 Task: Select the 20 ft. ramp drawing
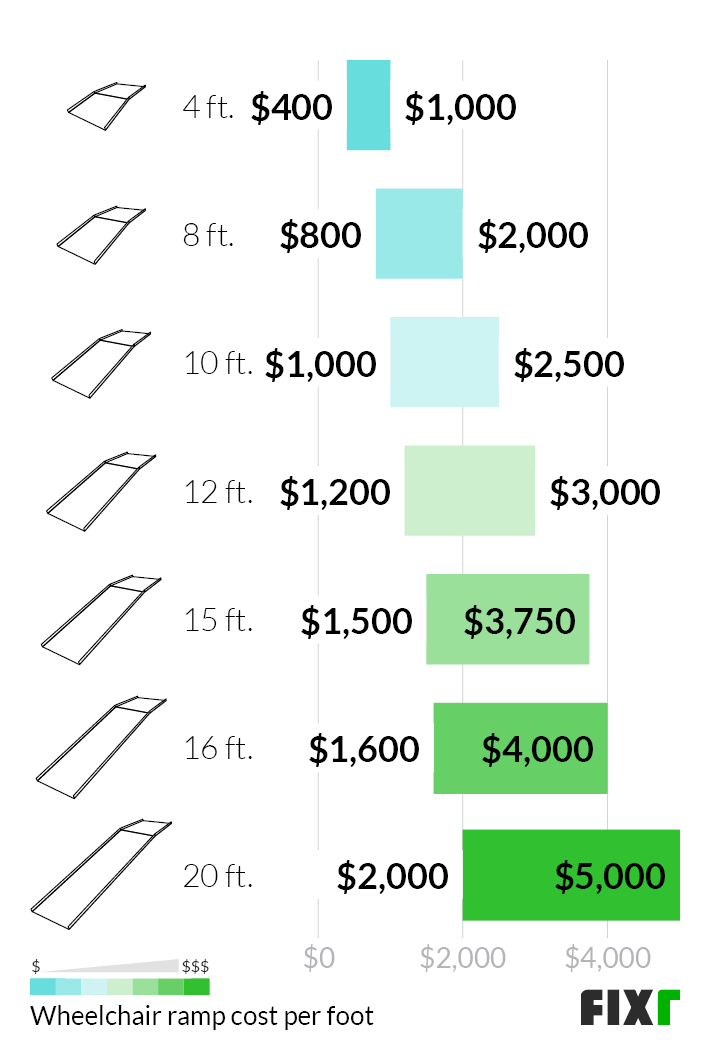[102, 875]
